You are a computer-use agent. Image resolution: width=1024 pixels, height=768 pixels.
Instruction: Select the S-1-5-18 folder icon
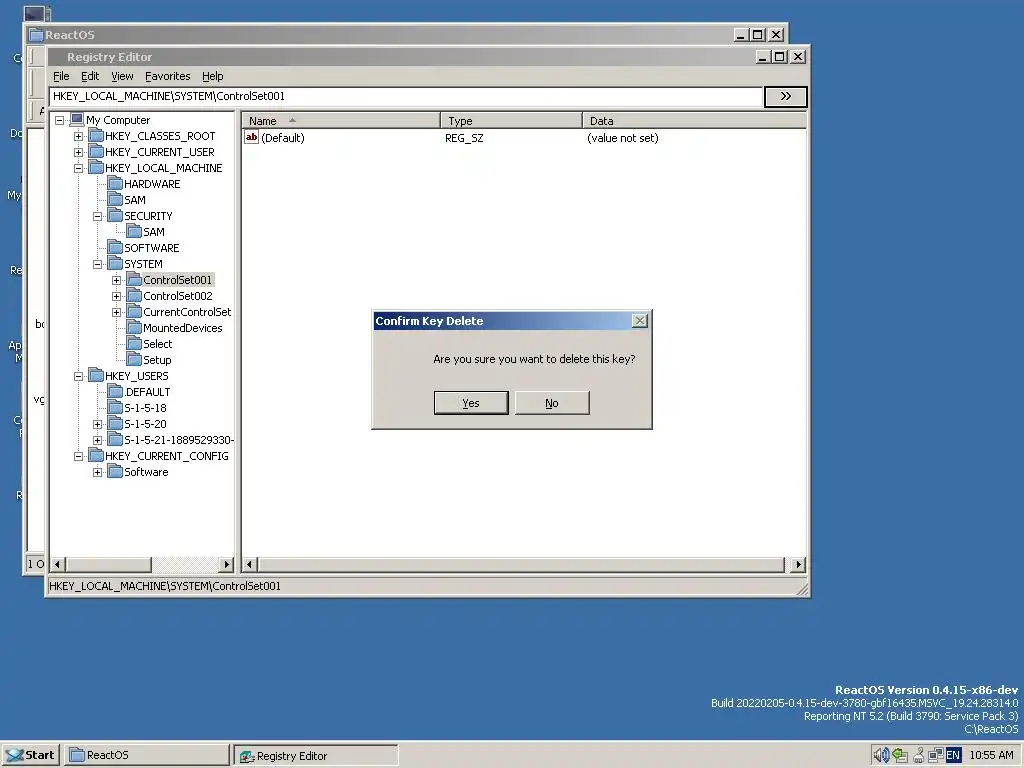click(115, 408)
